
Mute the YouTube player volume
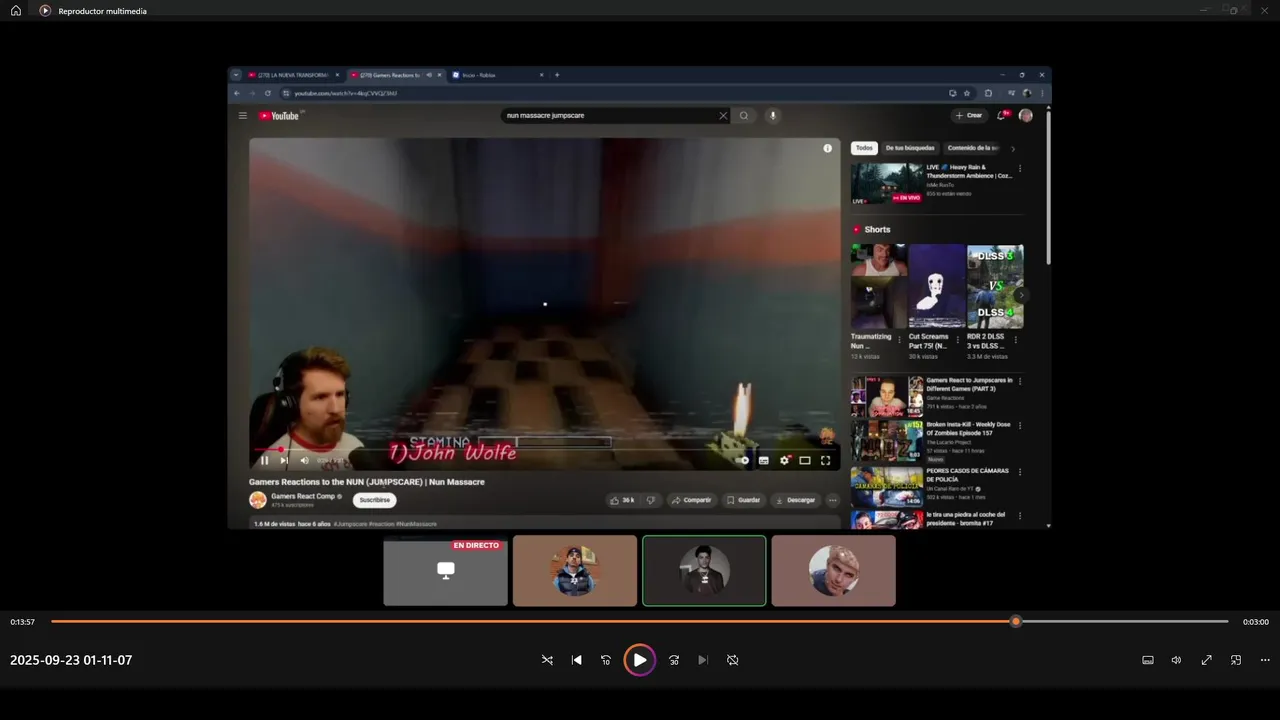pyautogui.click(x=303, y=460)
